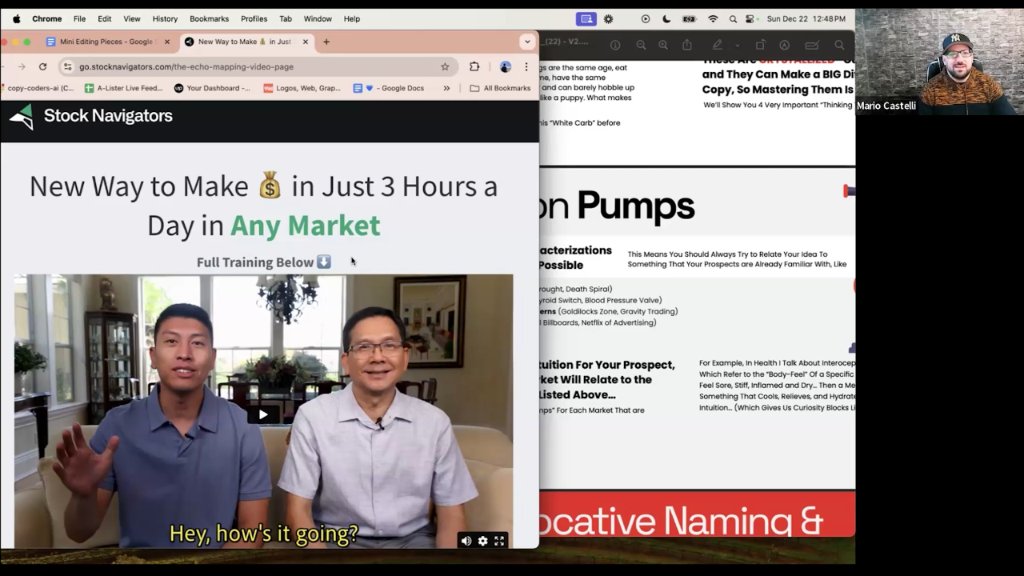Open site information icon in address bar
This screenshot has width=1024, height=576.
(67, 67)
